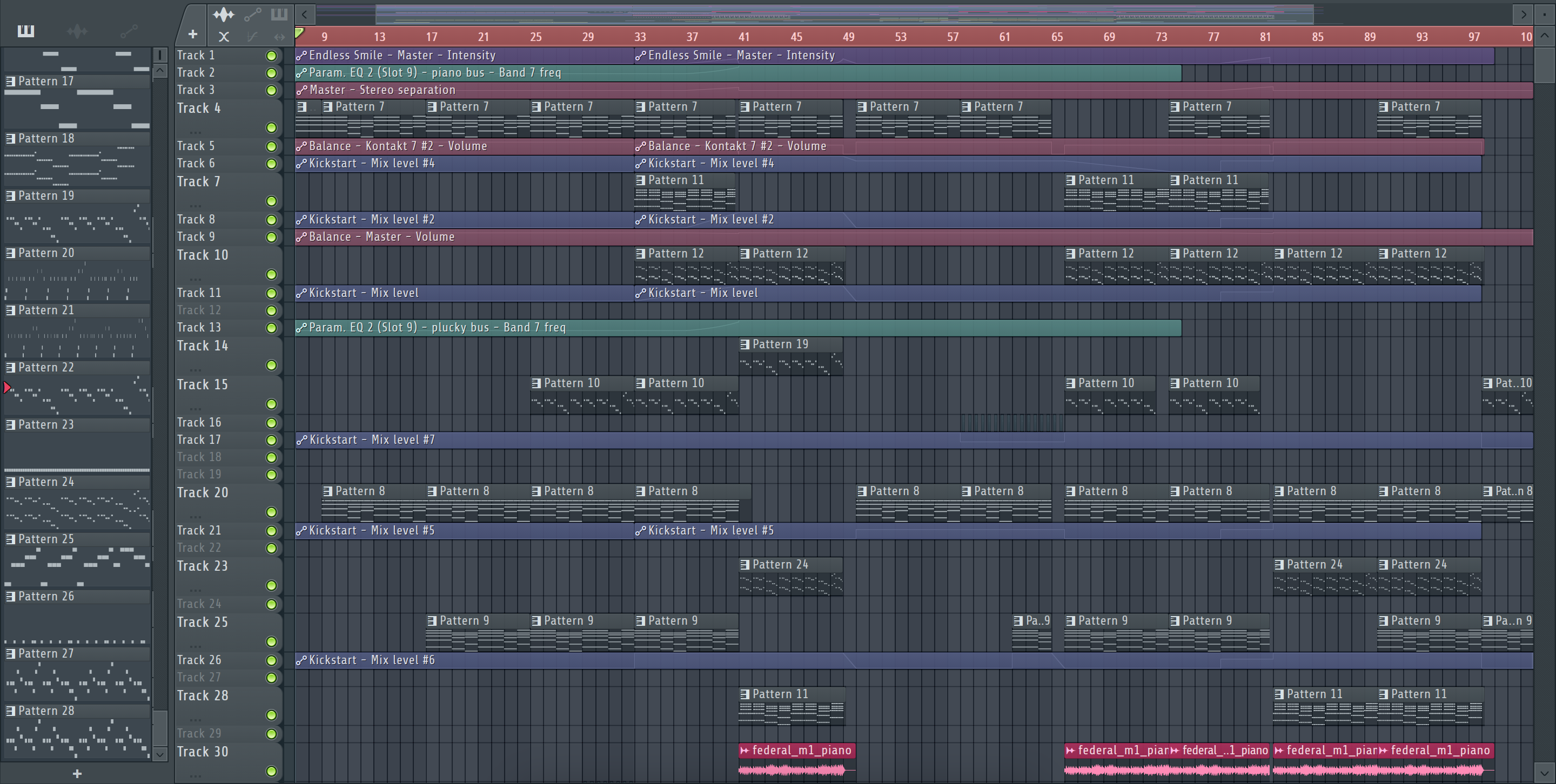The width and height of the screenshot is (1556, 784).
Task: Mute Track 10 with its green LED
Action: [271, 275]
